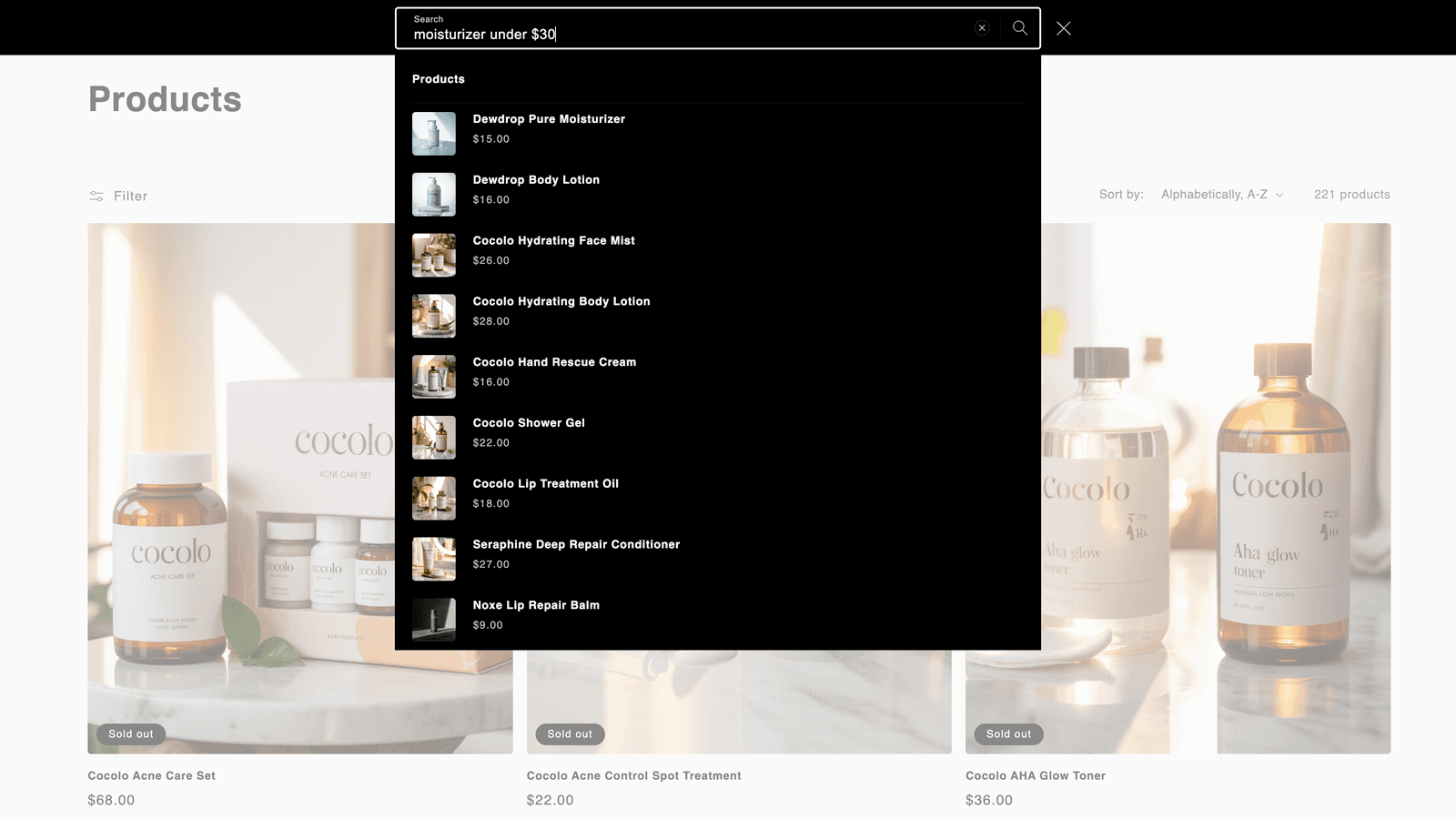Open the Cocolo Acne Care Set product link
This screenshot has width=1456, height=819.
pyautogui.click(x=151, y=776)
